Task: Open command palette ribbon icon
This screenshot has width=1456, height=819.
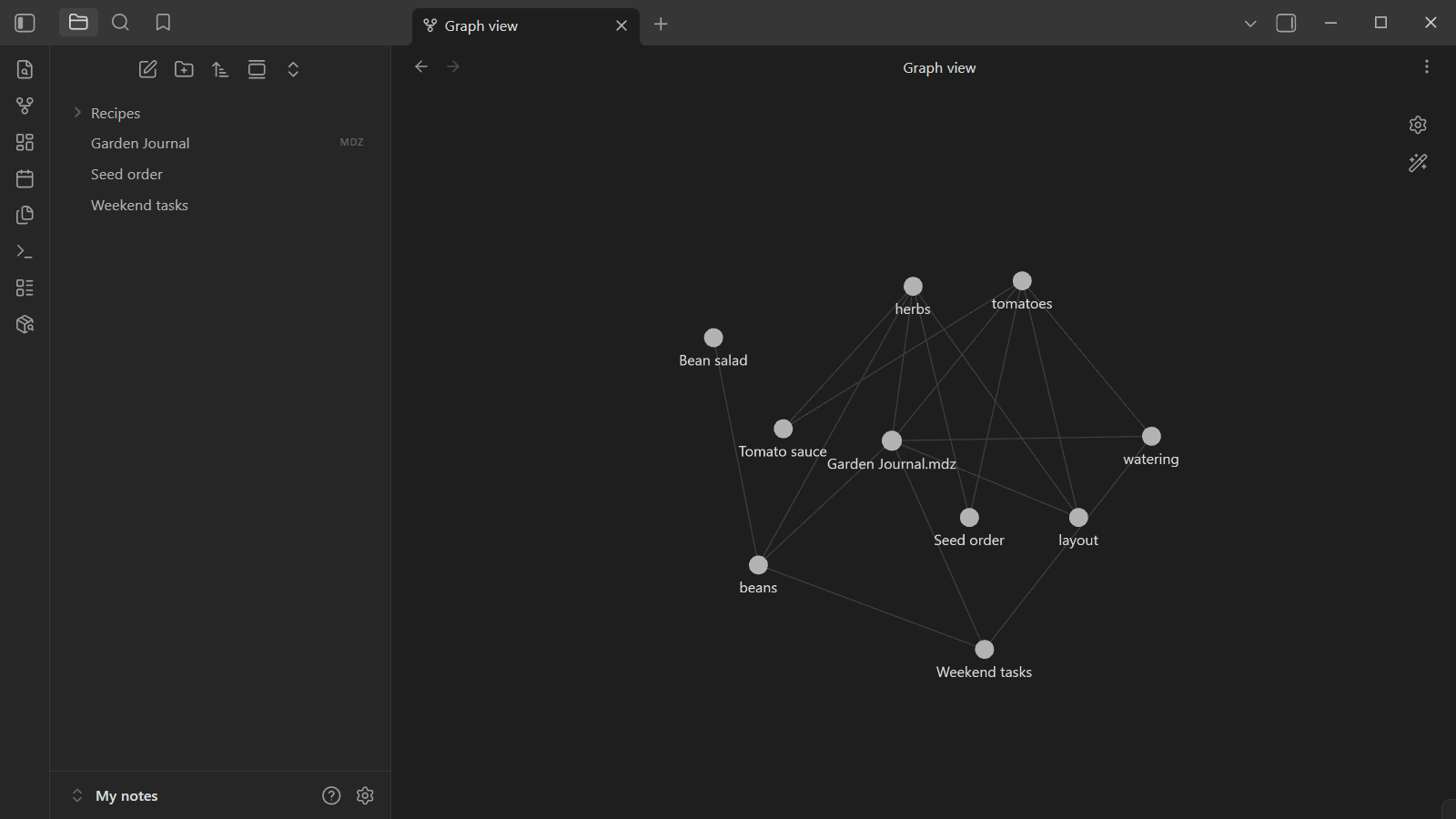Action: 25,251
